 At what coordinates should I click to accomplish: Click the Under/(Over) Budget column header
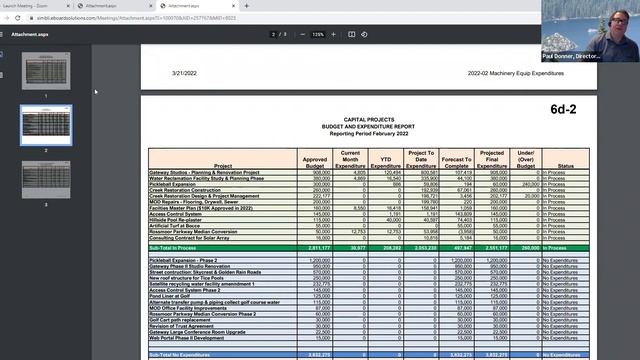[x=526, y=159]
